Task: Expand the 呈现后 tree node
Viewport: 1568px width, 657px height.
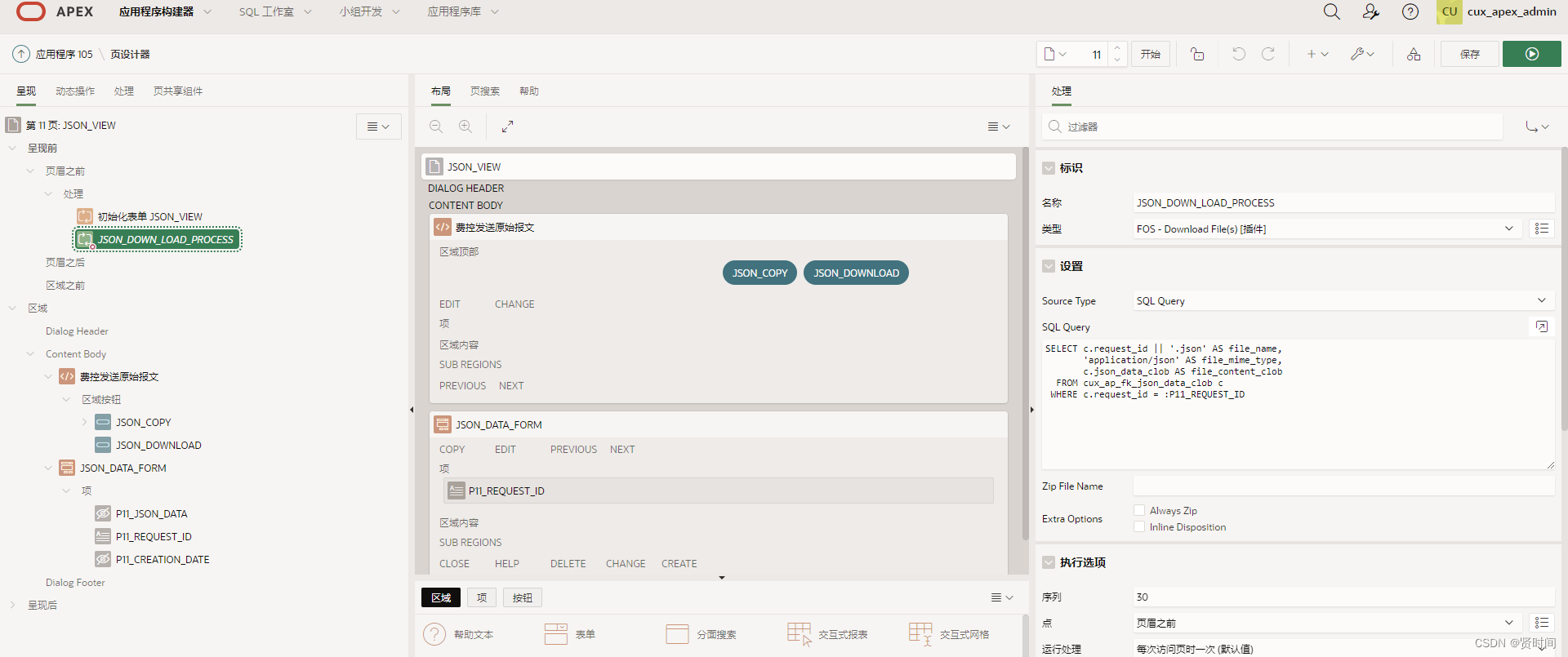Action: tap(12, 605)
